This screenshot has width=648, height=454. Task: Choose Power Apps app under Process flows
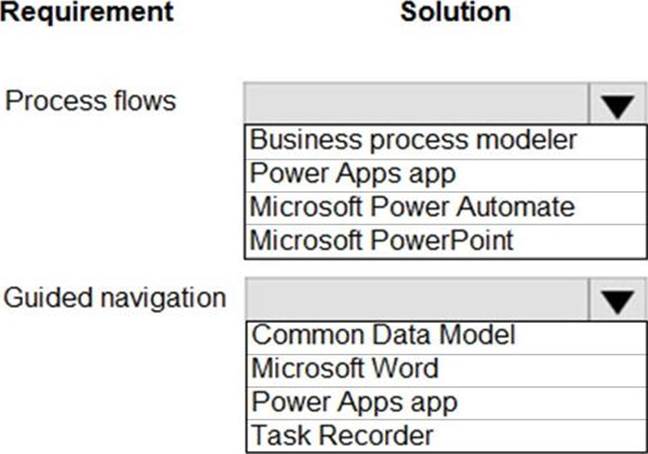pyautogui.click(x=353, y=174)
